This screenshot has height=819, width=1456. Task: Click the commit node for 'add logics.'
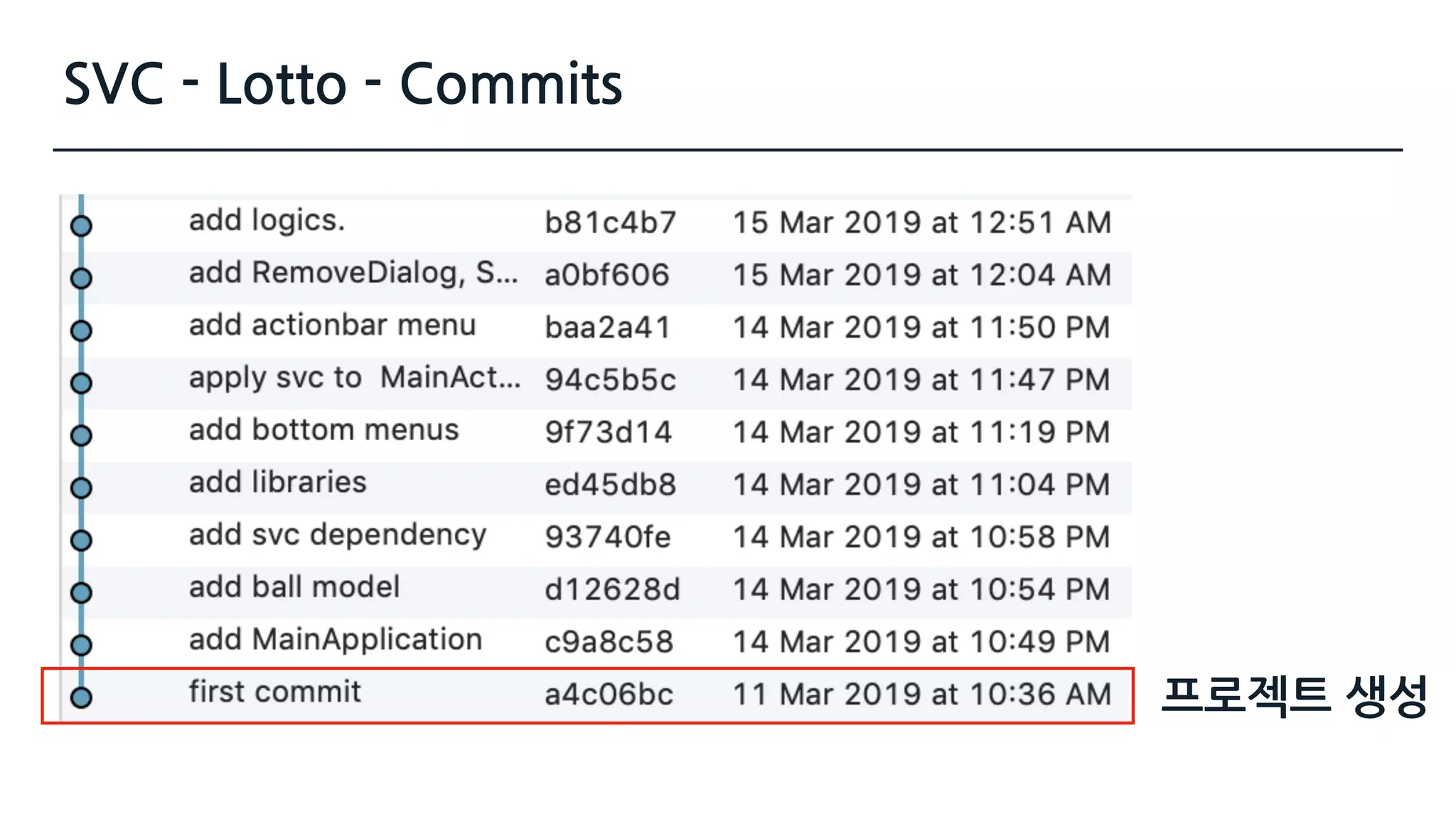[x=81, y=226]
